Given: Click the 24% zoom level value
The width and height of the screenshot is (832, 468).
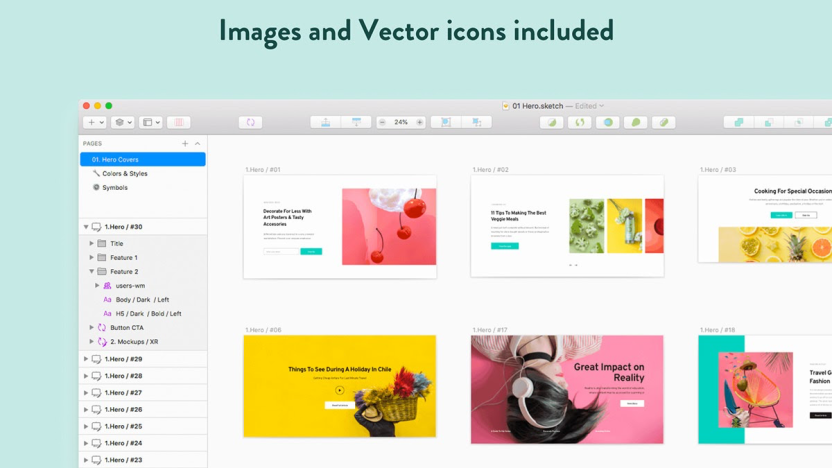Looking at the screenshot, I should click(401, 123).
